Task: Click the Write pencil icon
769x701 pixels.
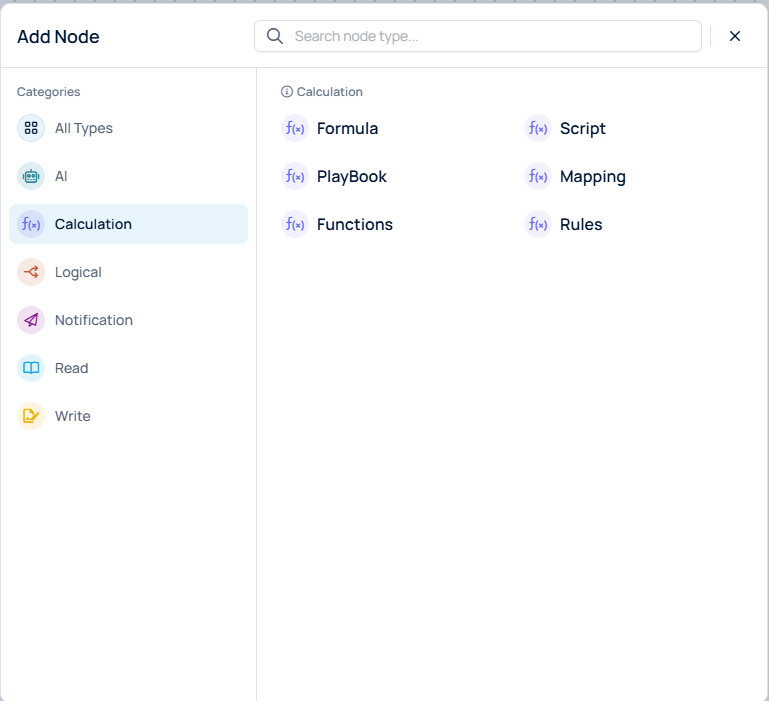Action: [31, 416]
